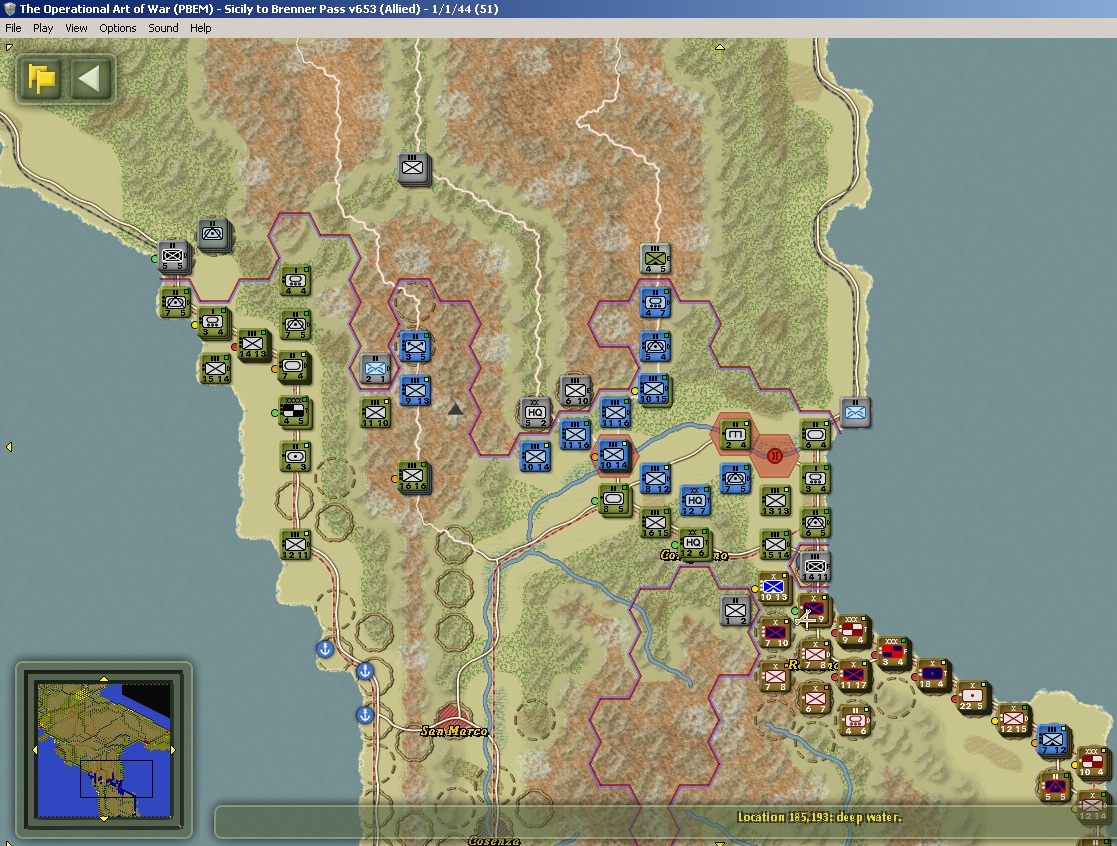The height and width of the screenshot is (846, 1117).
Task: Select the brown 11-17 brigade
Action: 853,675
